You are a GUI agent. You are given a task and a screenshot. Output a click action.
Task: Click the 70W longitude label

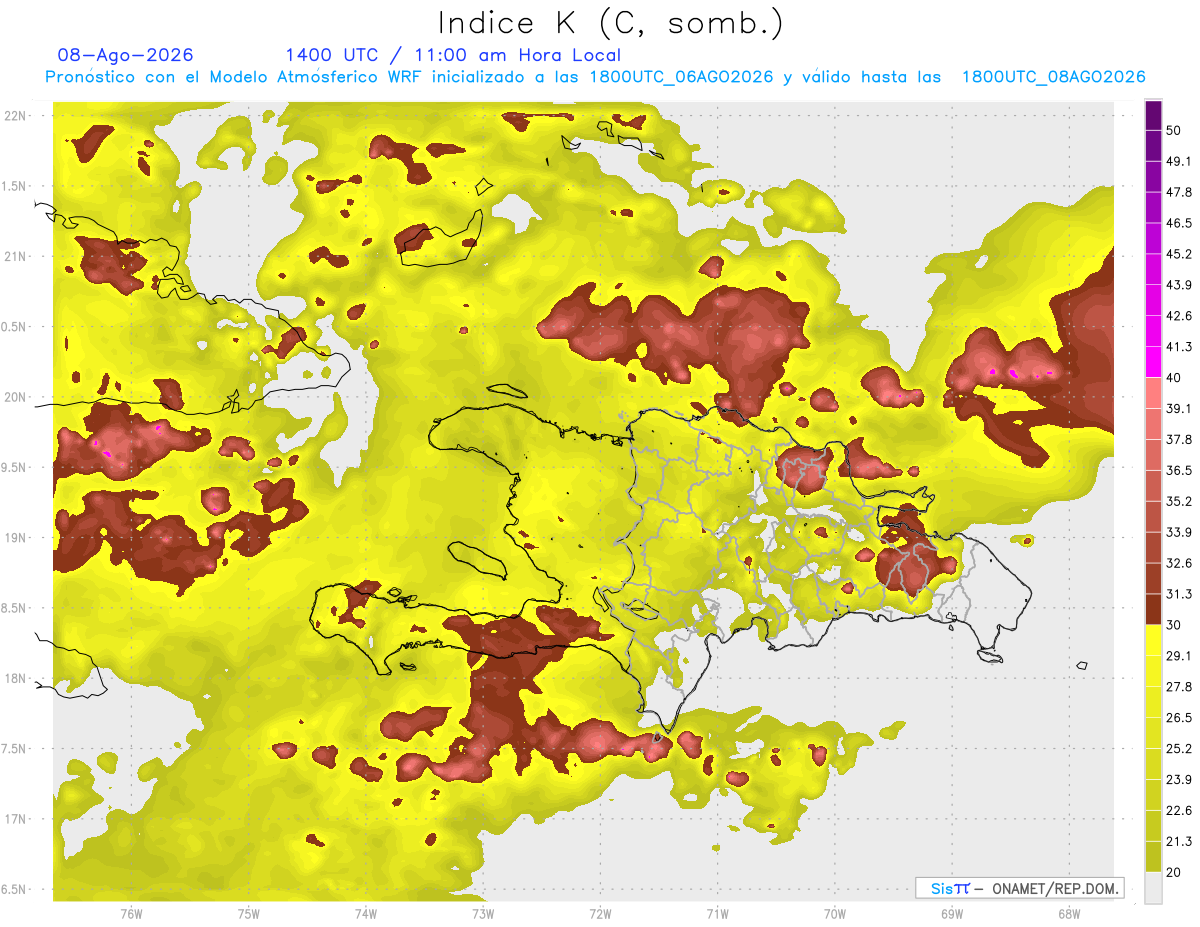(834, 914)
